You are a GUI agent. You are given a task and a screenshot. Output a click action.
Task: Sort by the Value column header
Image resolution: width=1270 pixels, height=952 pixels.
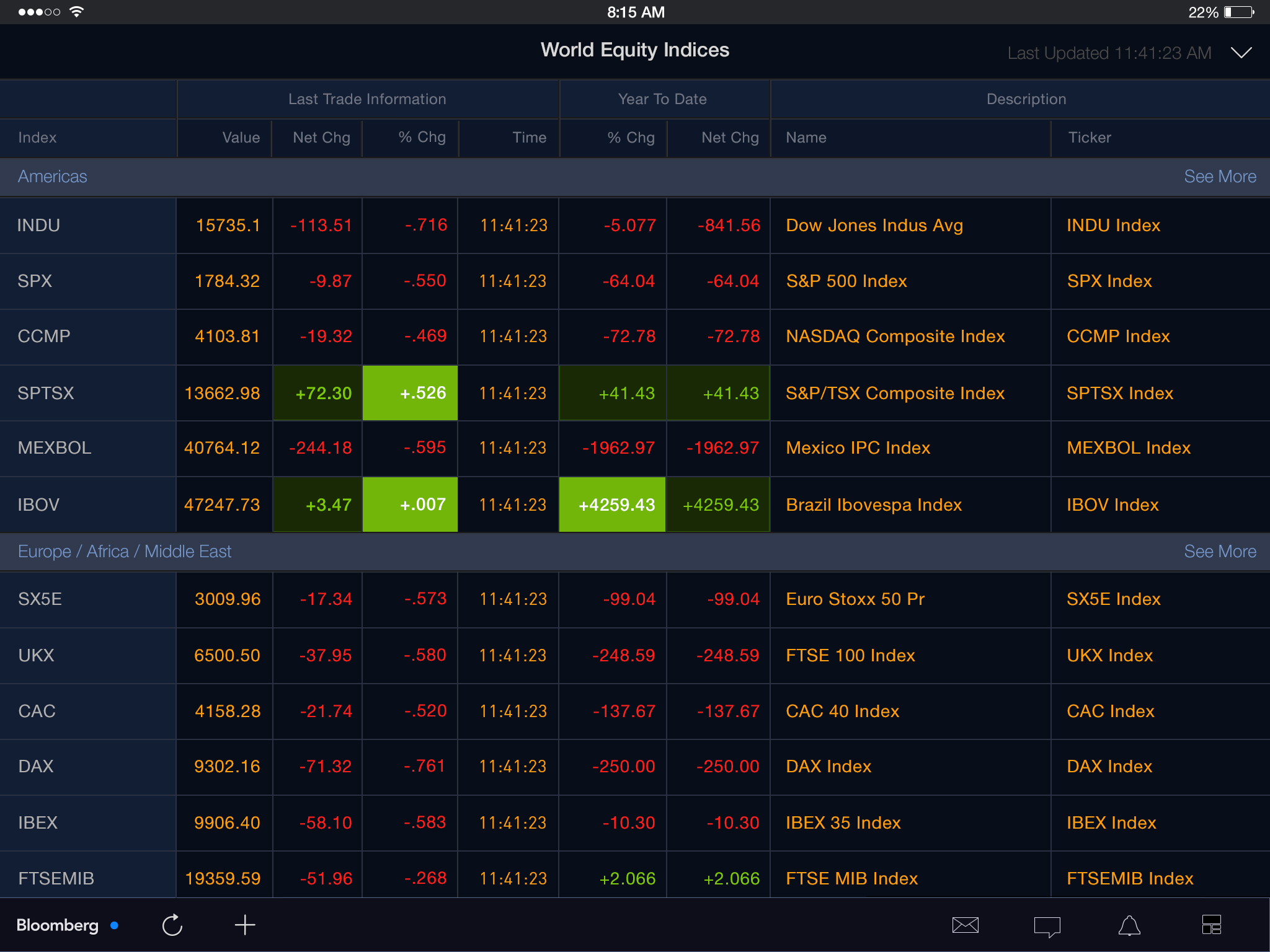coord(241,138)
